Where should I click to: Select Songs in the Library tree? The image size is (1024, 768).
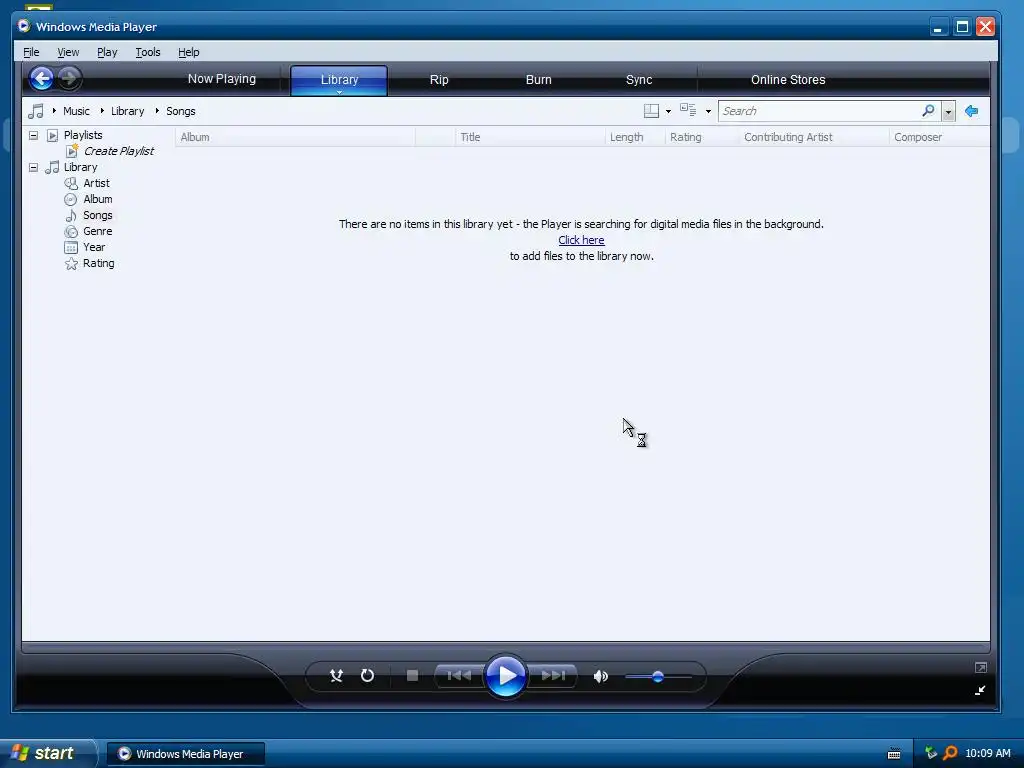click(97, 216)
